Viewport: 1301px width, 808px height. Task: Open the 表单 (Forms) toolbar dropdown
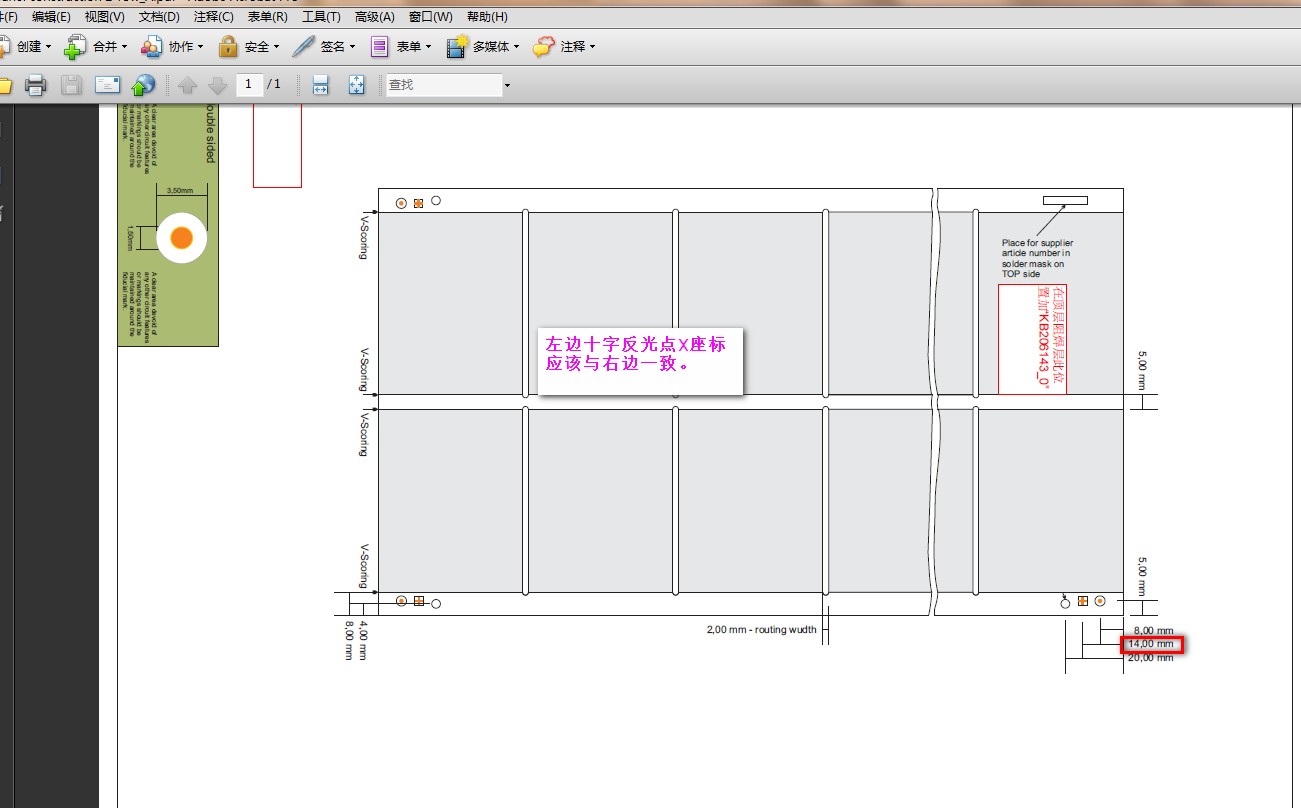pyautogui.click(x=400, y=46)
